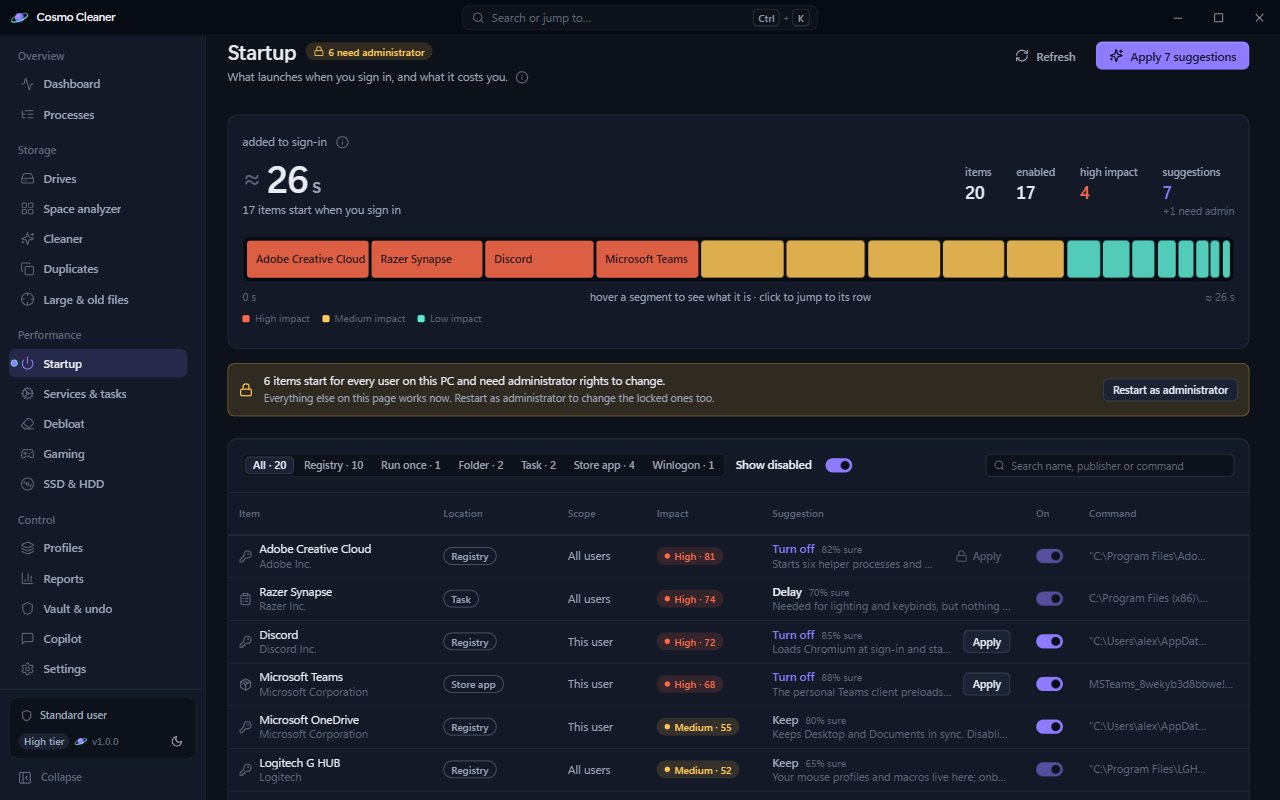Screen dimensions: 1280x800
Task: Click the dark mode moon icon
Action: (x=177, y=741)
